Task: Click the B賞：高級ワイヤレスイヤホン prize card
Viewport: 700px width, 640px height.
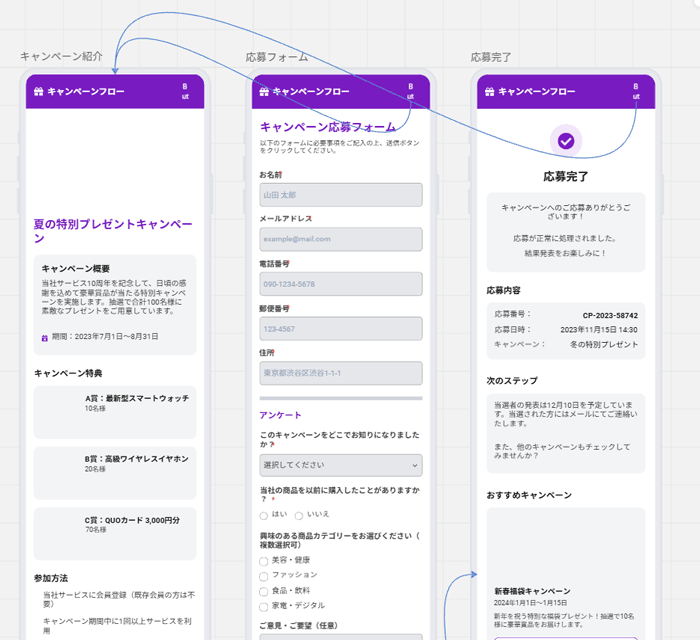Action: 115,473
